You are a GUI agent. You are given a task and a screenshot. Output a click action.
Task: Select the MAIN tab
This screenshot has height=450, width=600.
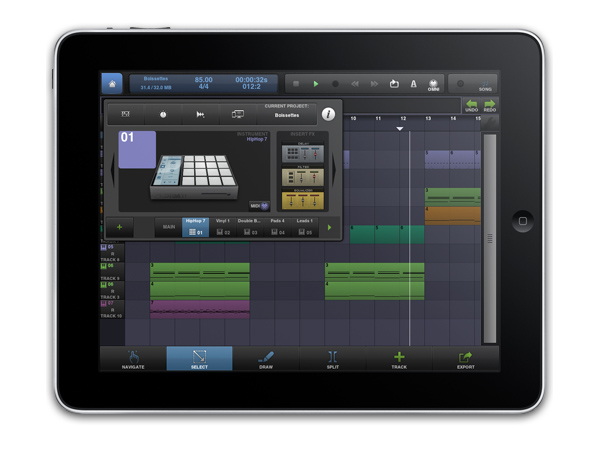coord(169,227)
